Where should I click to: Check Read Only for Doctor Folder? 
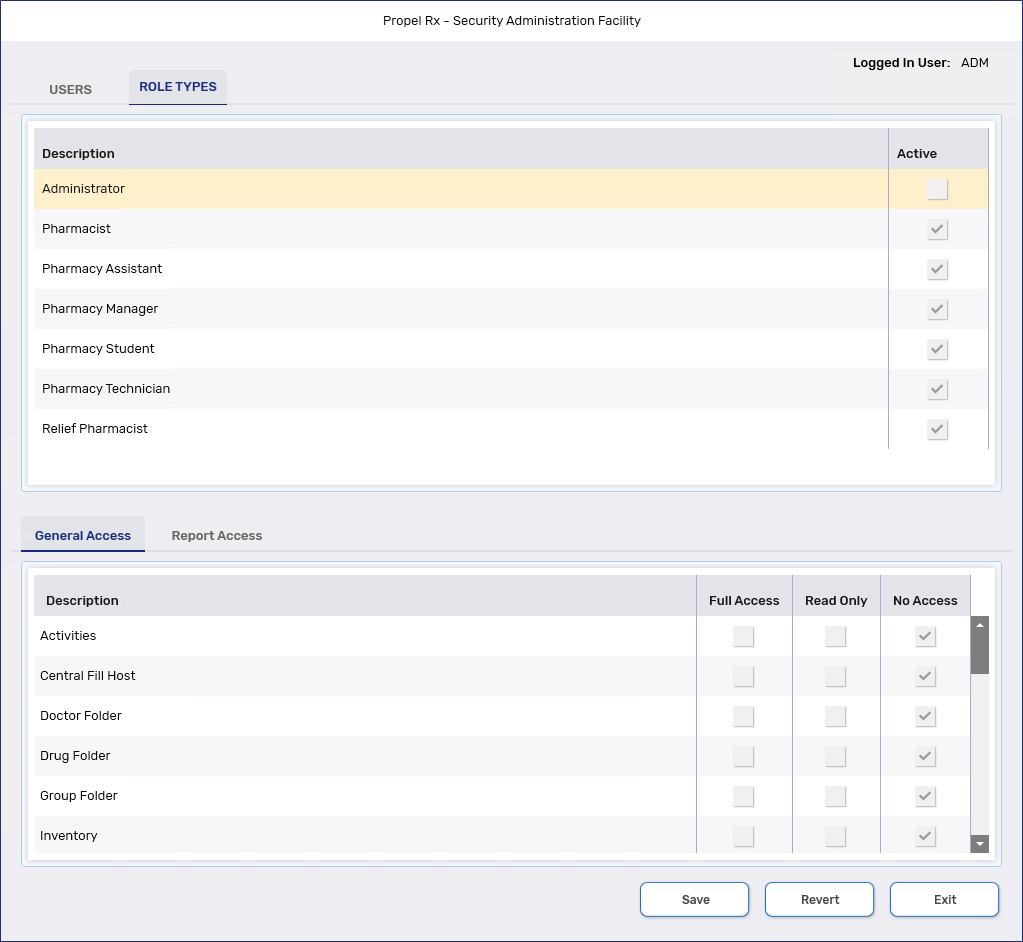[x=835, y=716]
